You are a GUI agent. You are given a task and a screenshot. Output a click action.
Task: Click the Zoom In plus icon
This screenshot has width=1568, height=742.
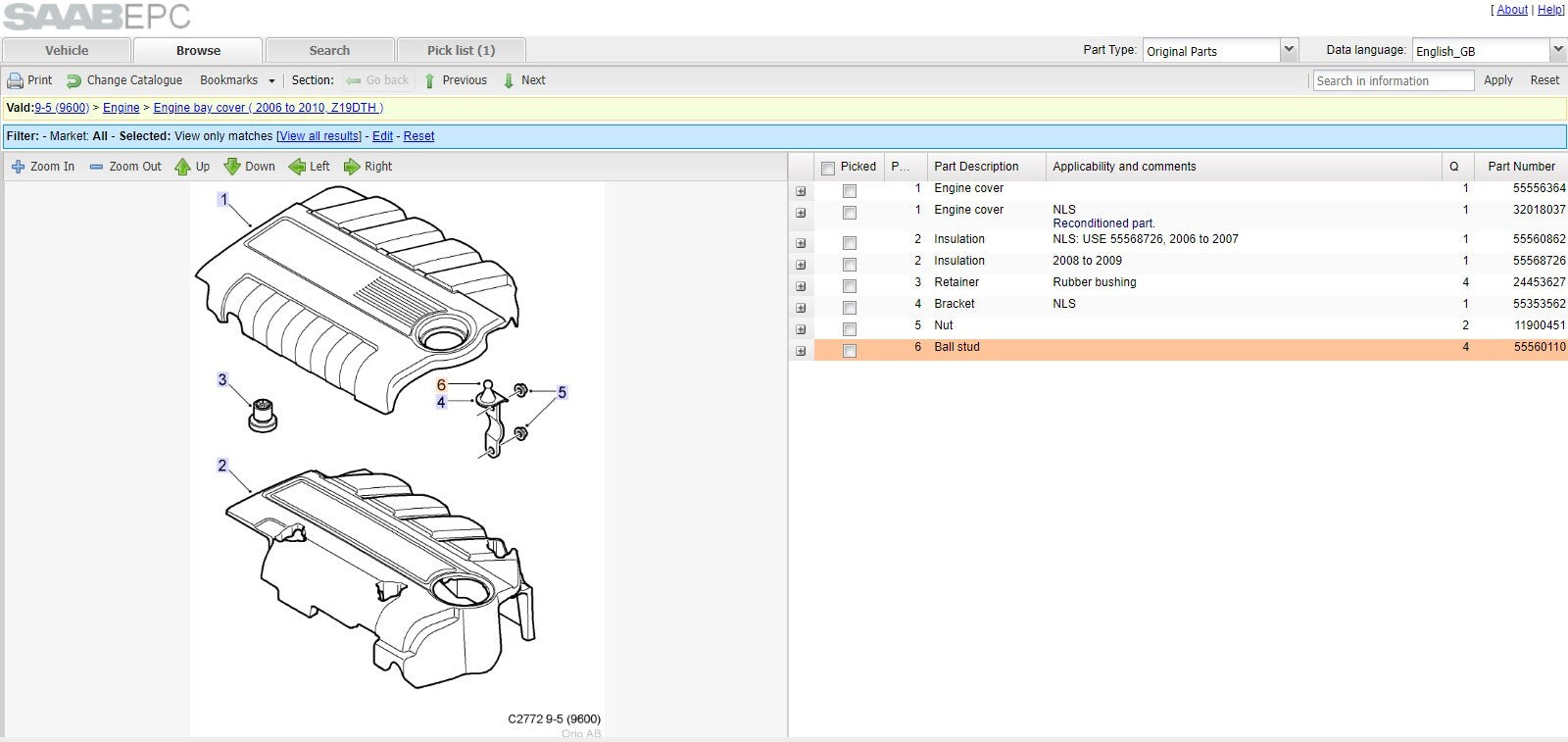[18, 167]
